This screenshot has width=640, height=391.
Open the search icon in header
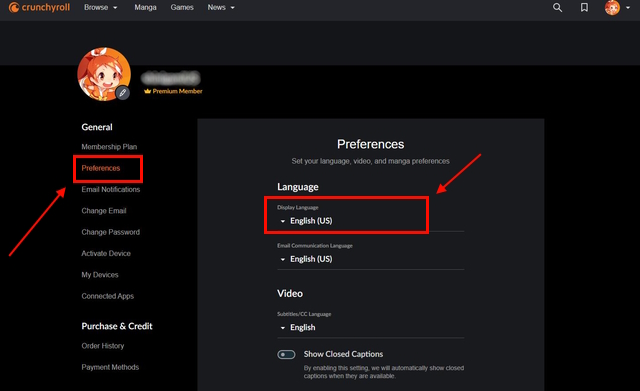(x=557, y=7)
